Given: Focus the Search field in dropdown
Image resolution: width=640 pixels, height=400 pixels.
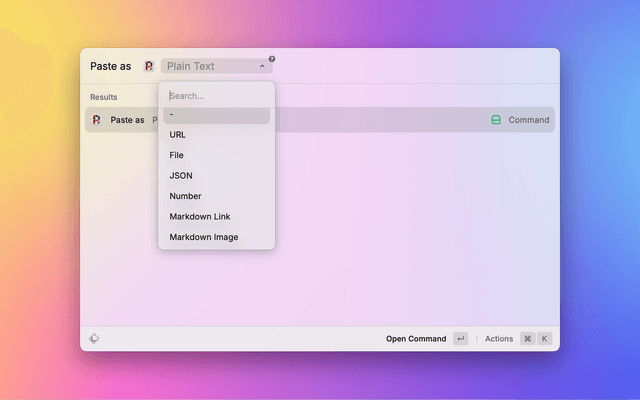Looking at the screenshot, I should (x=216, y=96).
